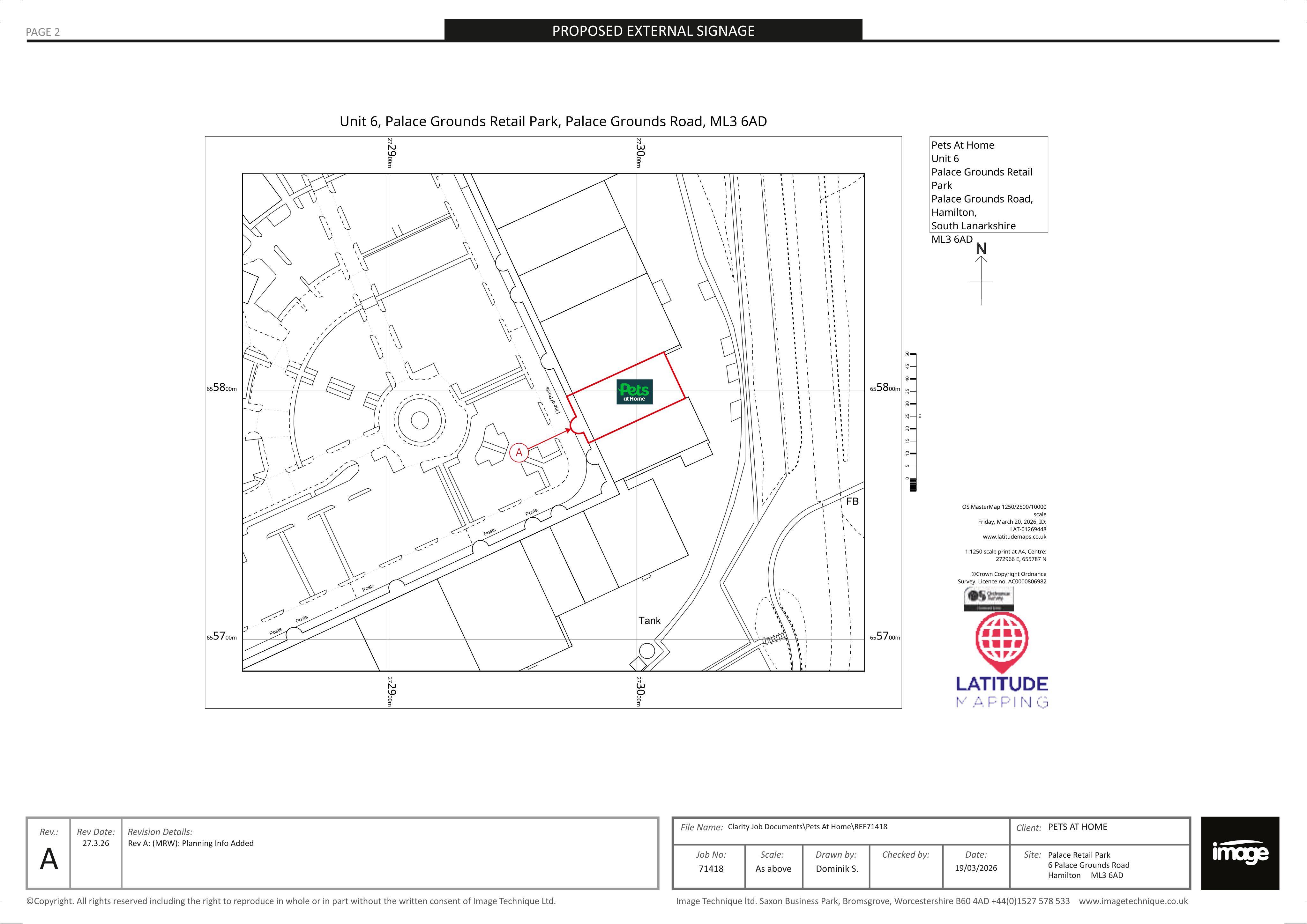
Task: Click the Drawn by Dominik S. value
Action: (x=837, y=869)
